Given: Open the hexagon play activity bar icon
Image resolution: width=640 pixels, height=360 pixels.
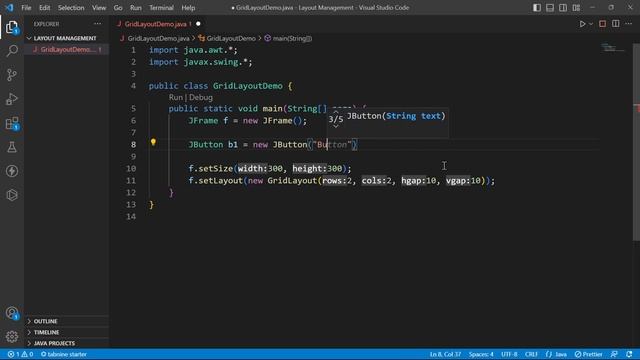Looking at the screenshot, I should 12,195.
